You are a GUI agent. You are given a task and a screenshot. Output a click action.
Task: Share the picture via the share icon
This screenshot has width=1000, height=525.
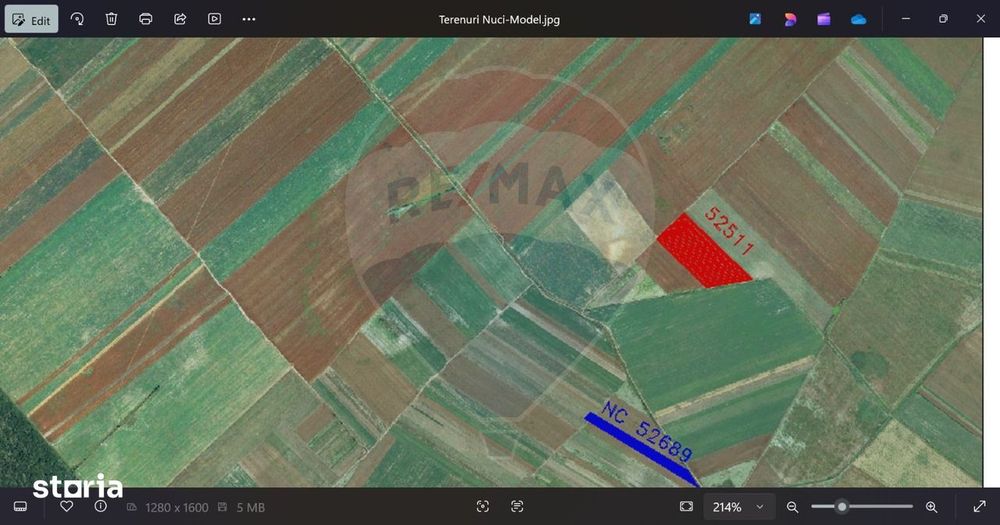point(180,19)
